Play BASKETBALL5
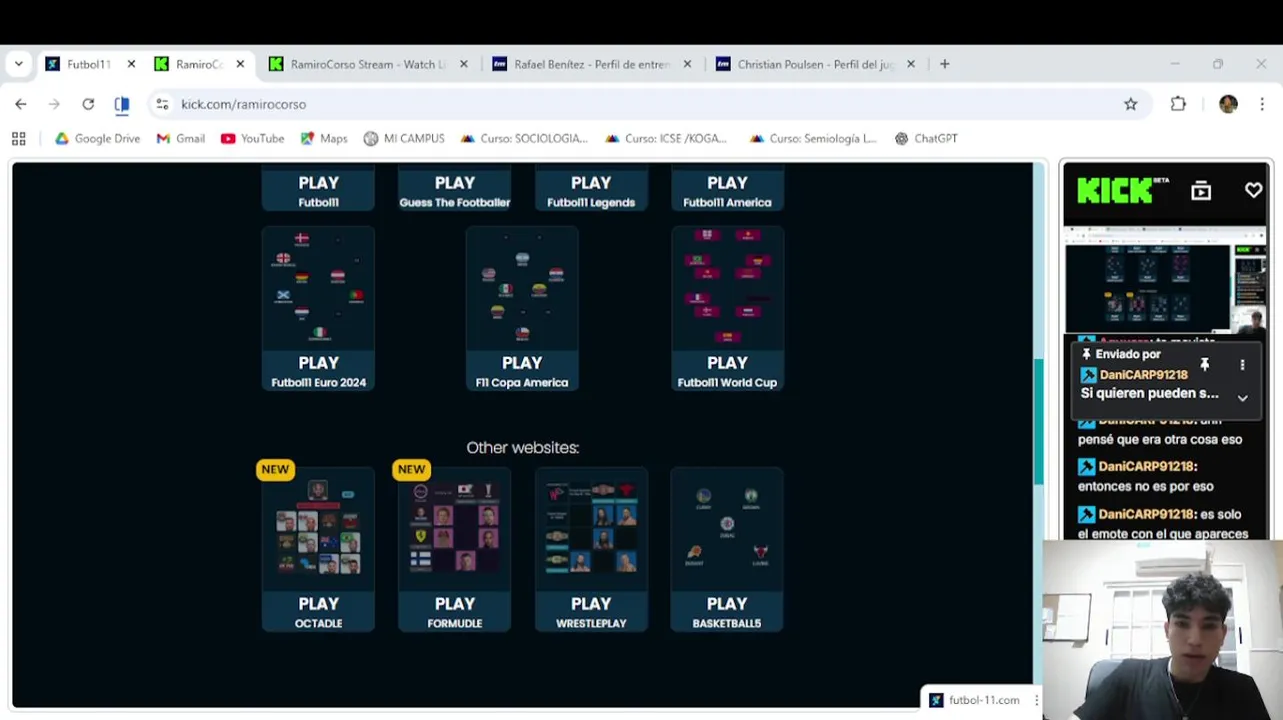Image resolution: width=1283 pixels, height=720 pixels. tap(727, 612)
